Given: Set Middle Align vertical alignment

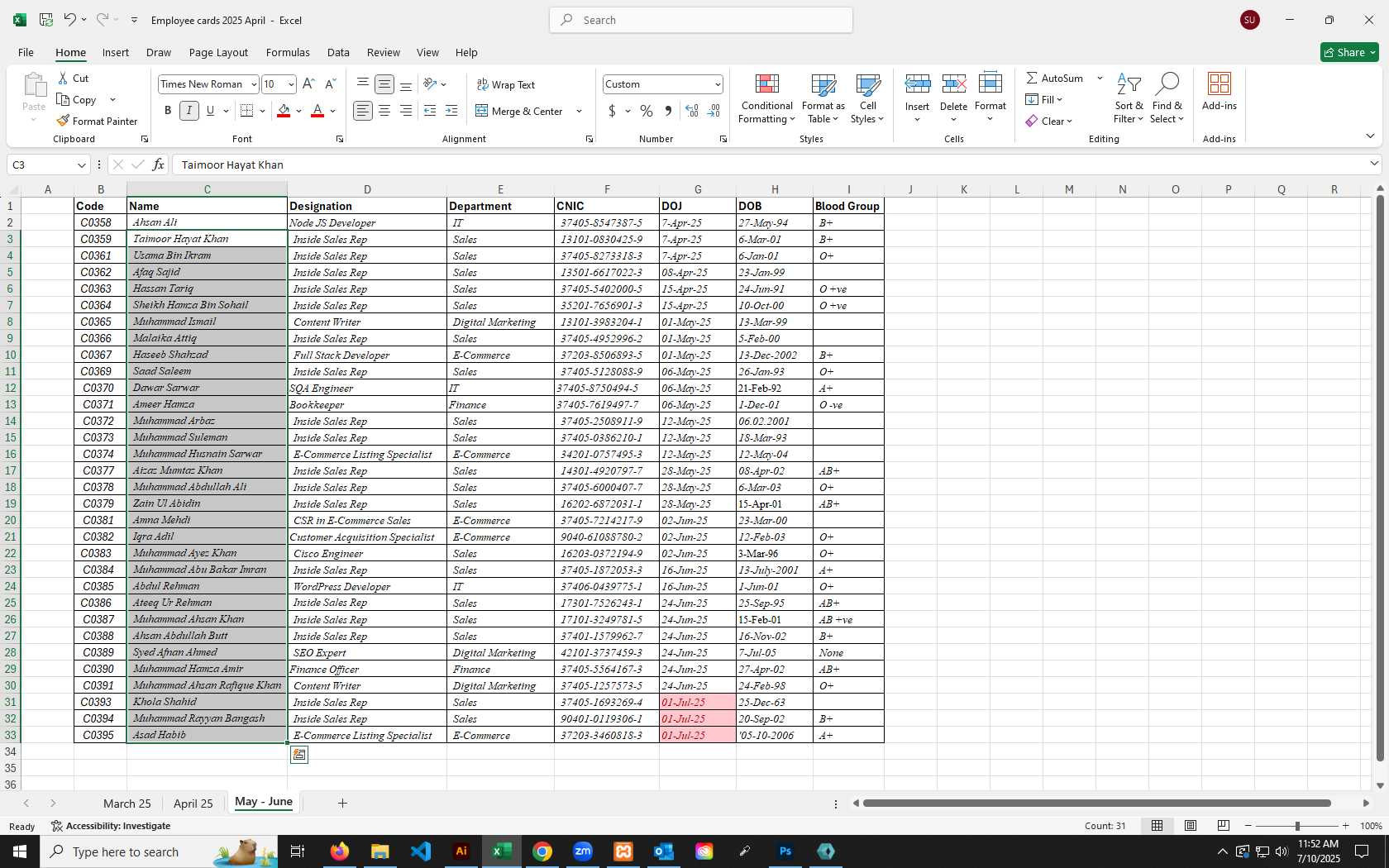Looking at the screenshot, I should click(384, 83).
